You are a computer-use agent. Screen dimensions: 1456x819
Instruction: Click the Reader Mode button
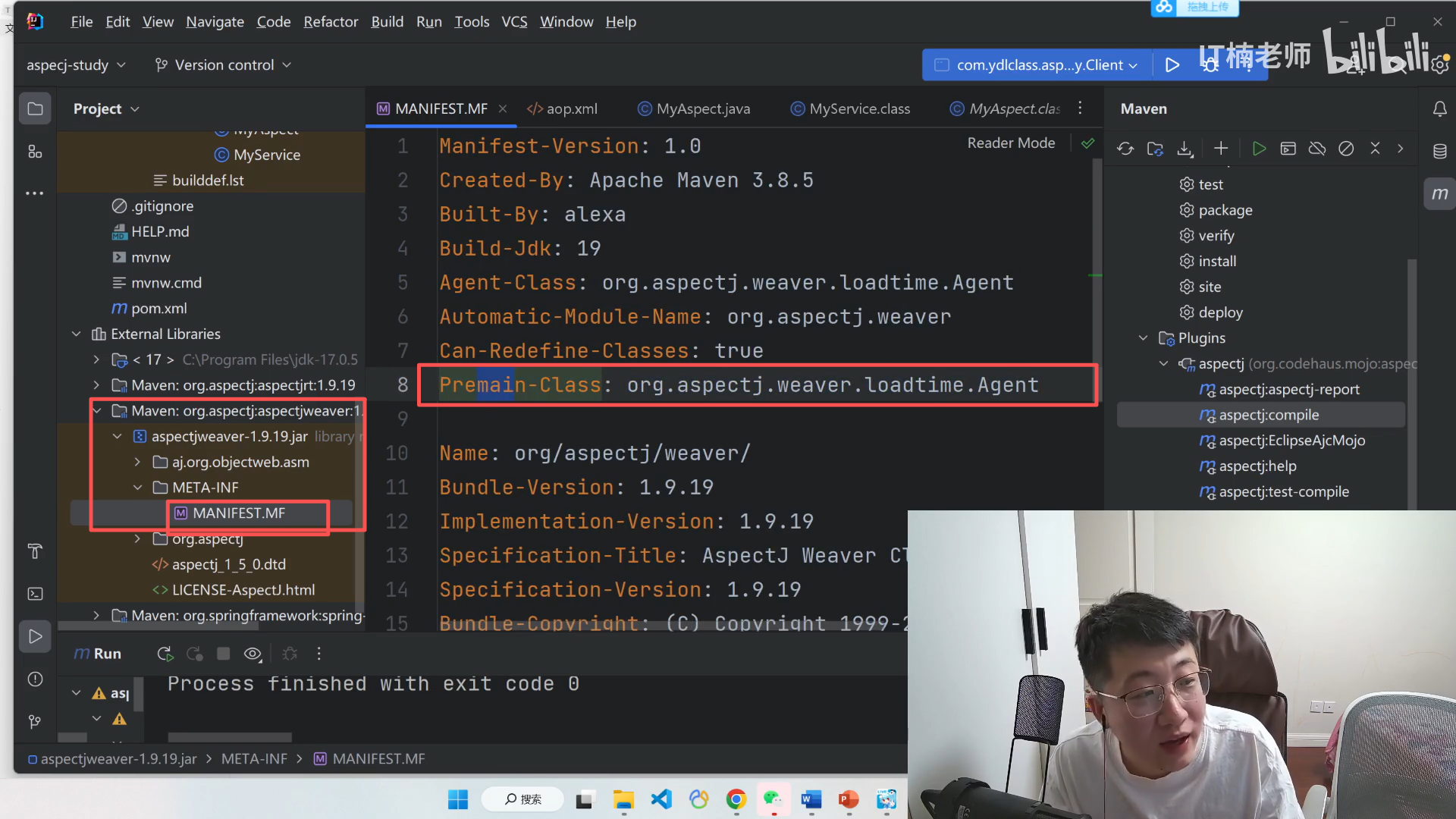pyautogui.click(x=1011, y=143)
